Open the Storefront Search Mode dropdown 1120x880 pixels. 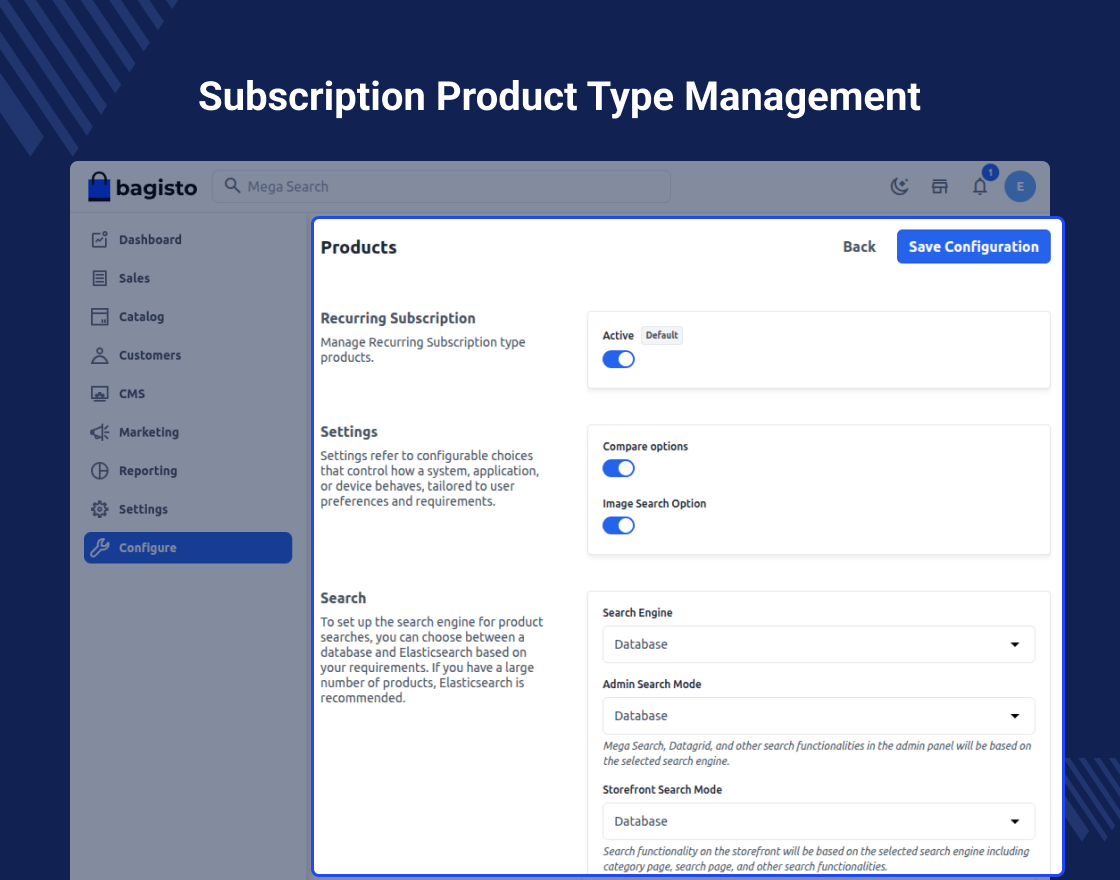[818, 821]
